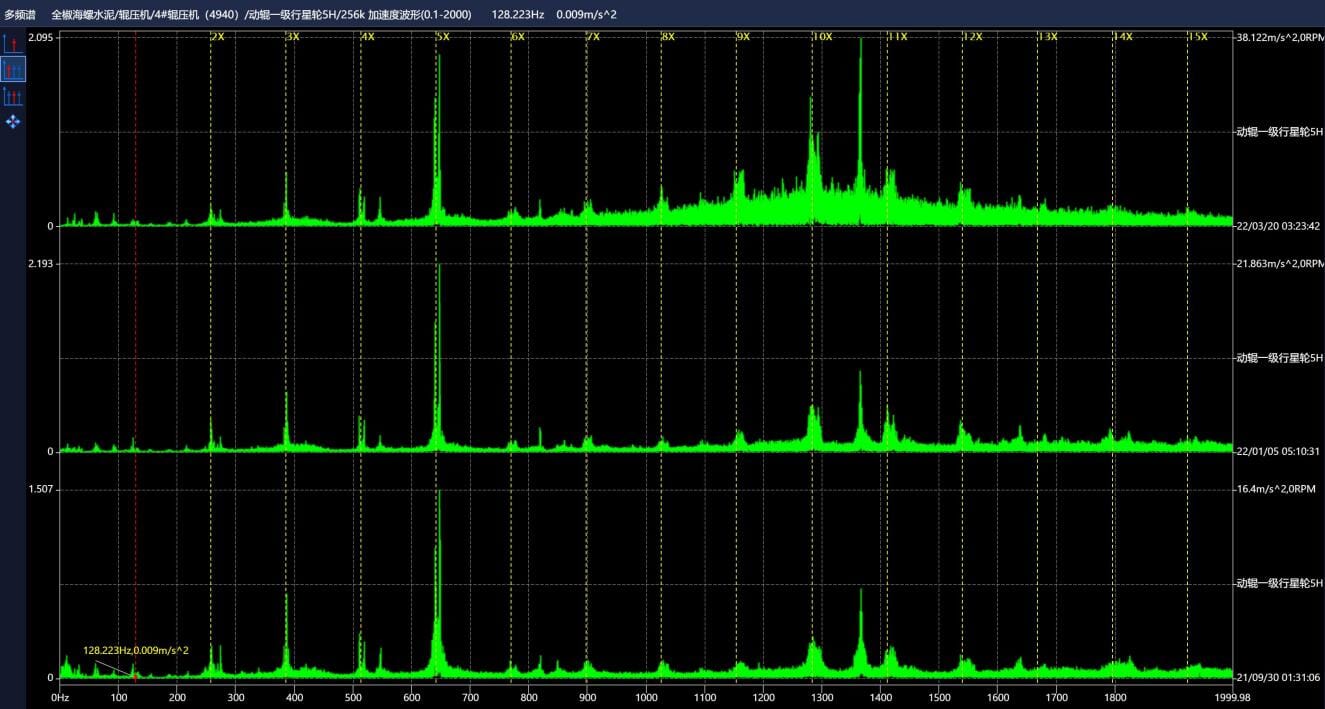The image size is (1325, 709).
Task: Click the 15X harmonic marker label
Action: pyautogui.click(x=1198, y=37)
